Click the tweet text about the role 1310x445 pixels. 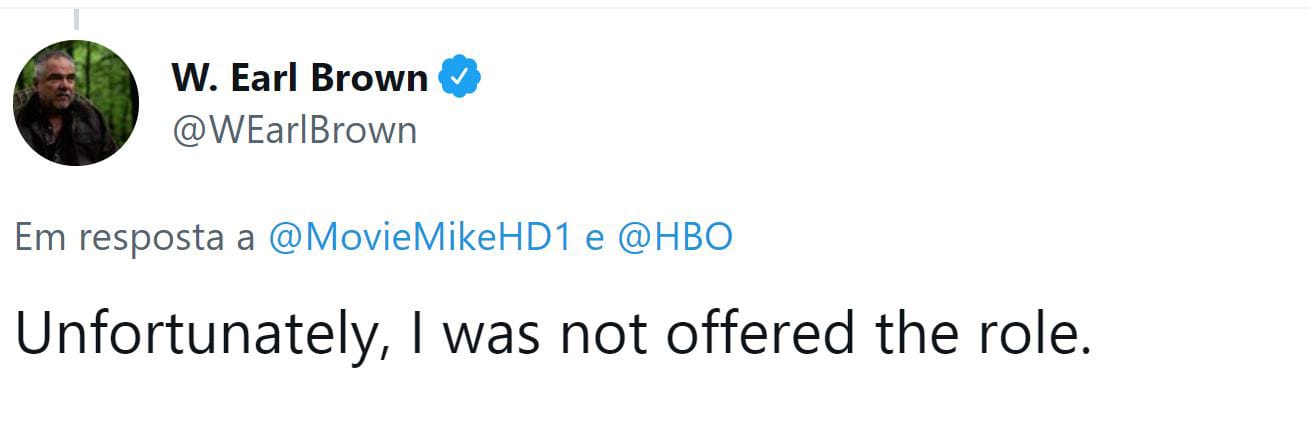[x=552, y=335]
